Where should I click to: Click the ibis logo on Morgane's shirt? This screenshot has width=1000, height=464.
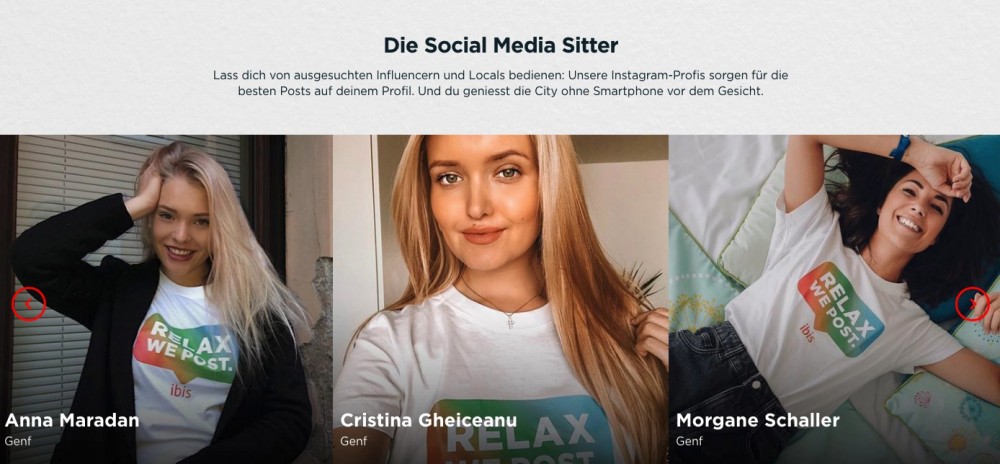click(x=807, y=332)
